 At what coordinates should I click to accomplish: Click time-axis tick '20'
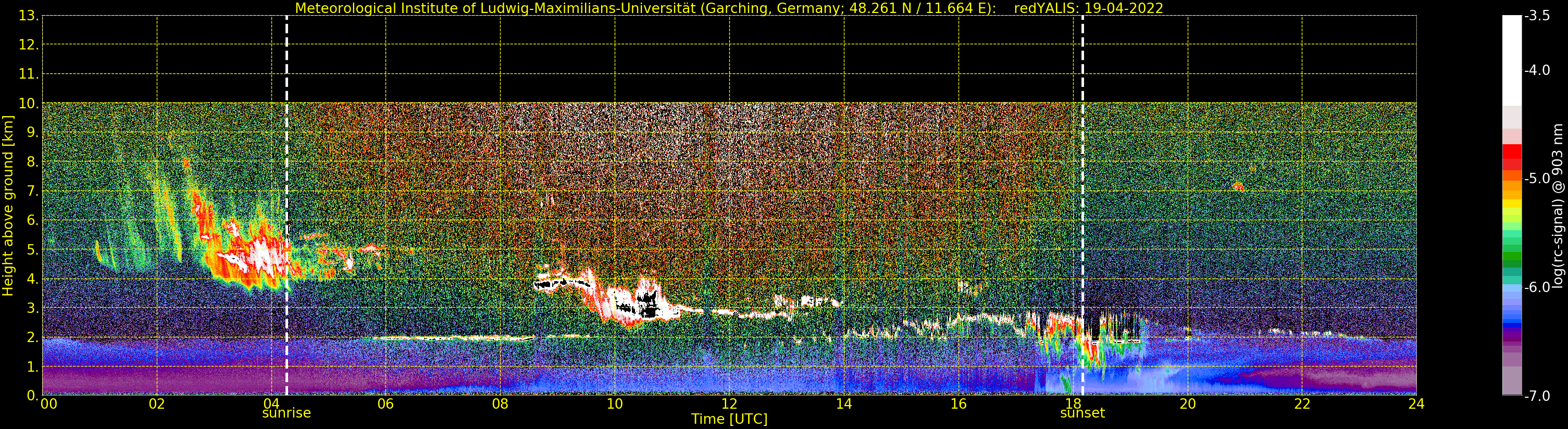pos(1188,404)
